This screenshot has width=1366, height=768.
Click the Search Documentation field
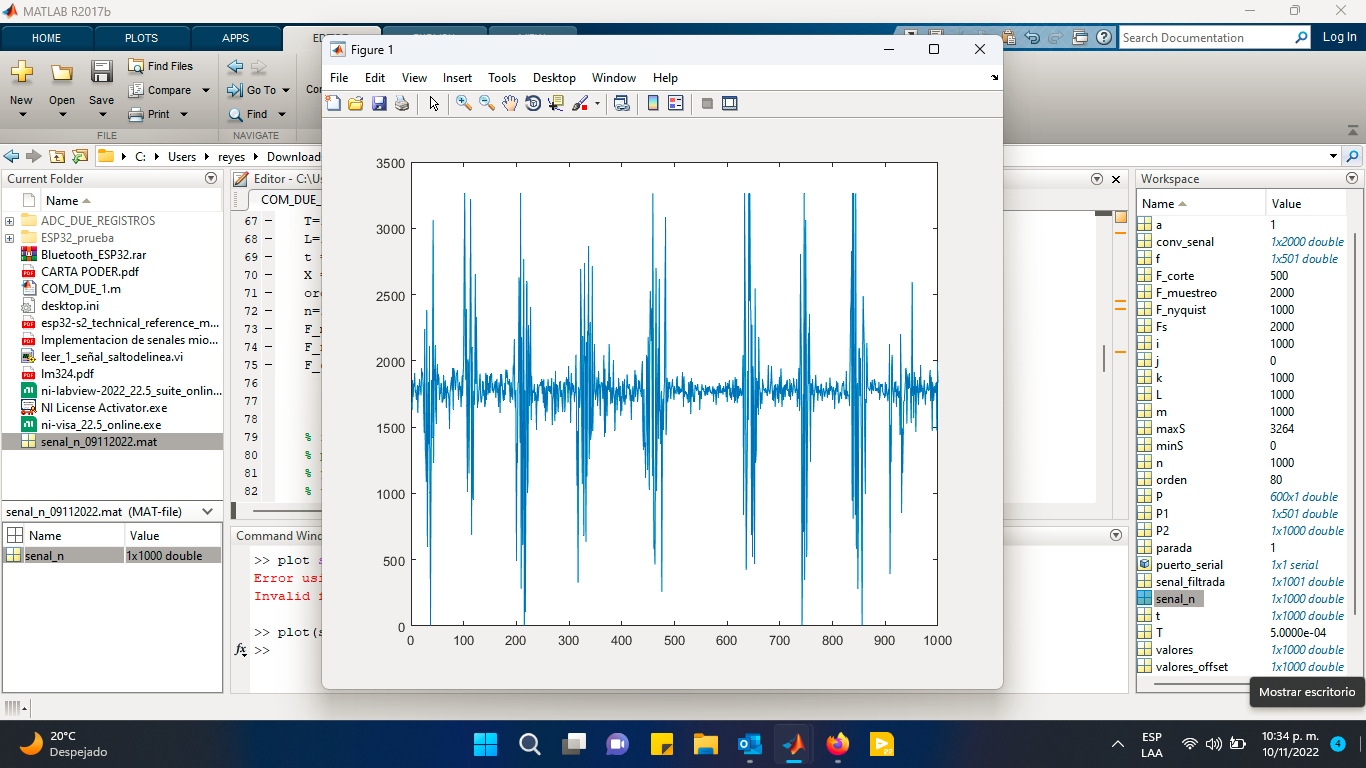1205,38
